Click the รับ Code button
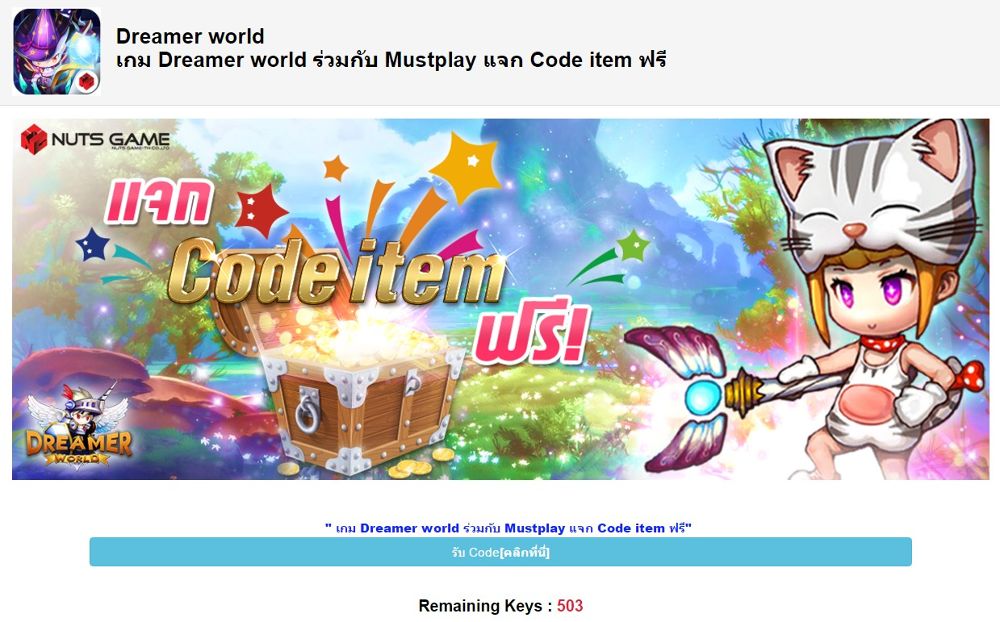This screenshot has width=1000, height=622. point(500,552)
